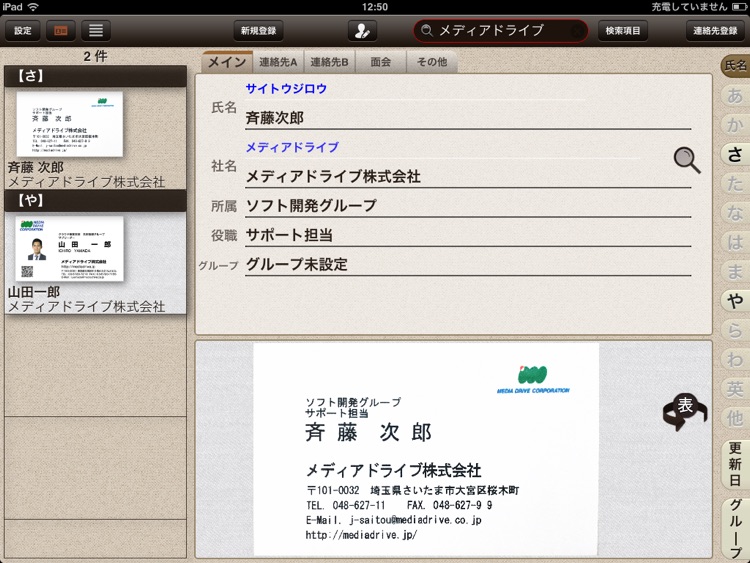
Task: Tap the 12:50 clock in status bar
Action: [x=375, y=7]
